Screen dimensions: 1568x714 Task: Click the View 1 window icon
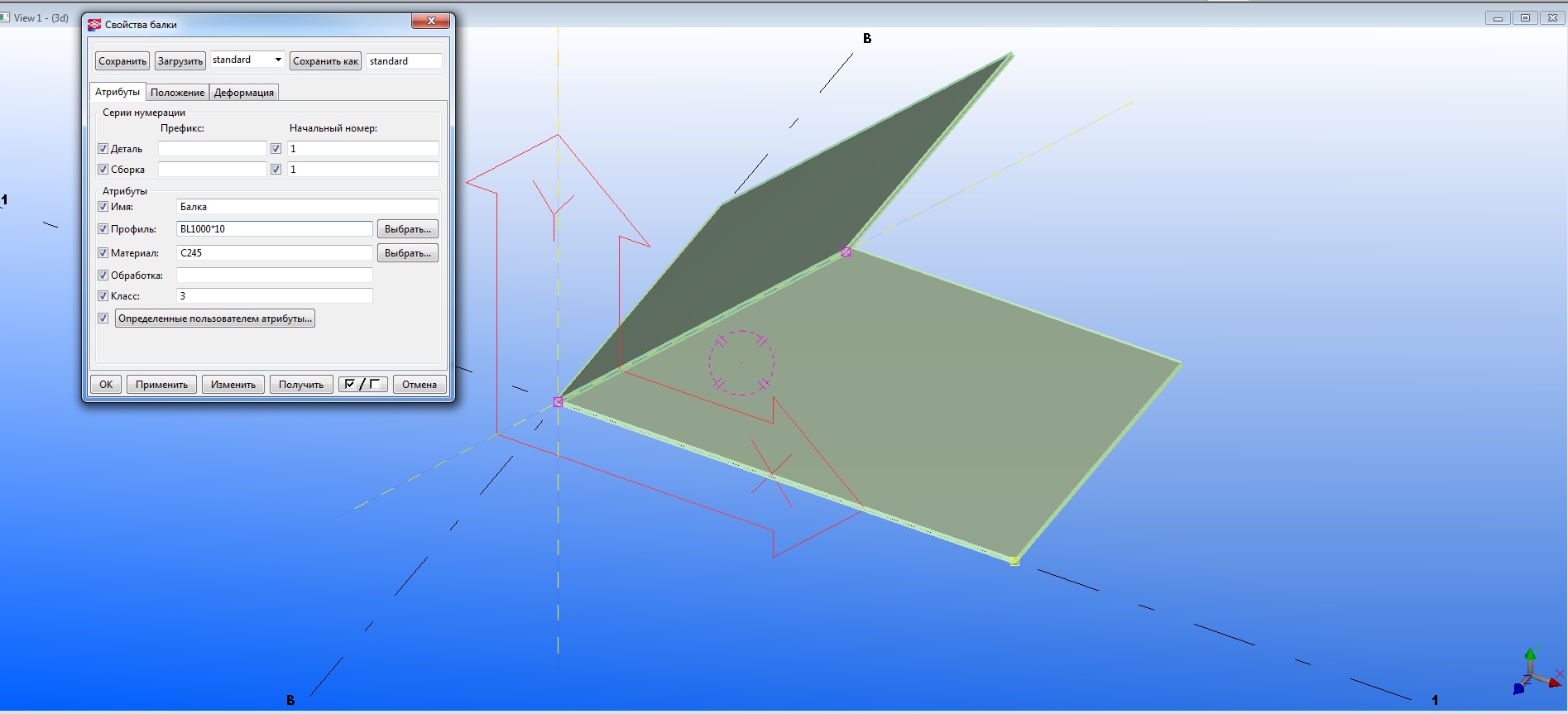pyautogui.click(x=6, y=17)
